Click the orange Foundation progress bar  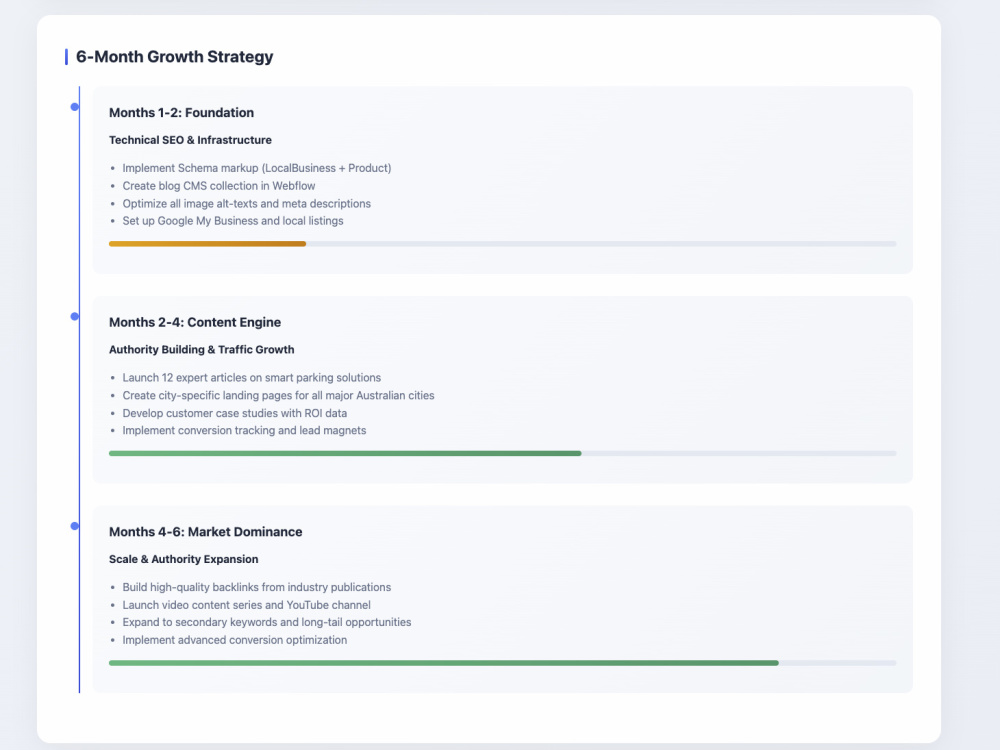[207, 244]
